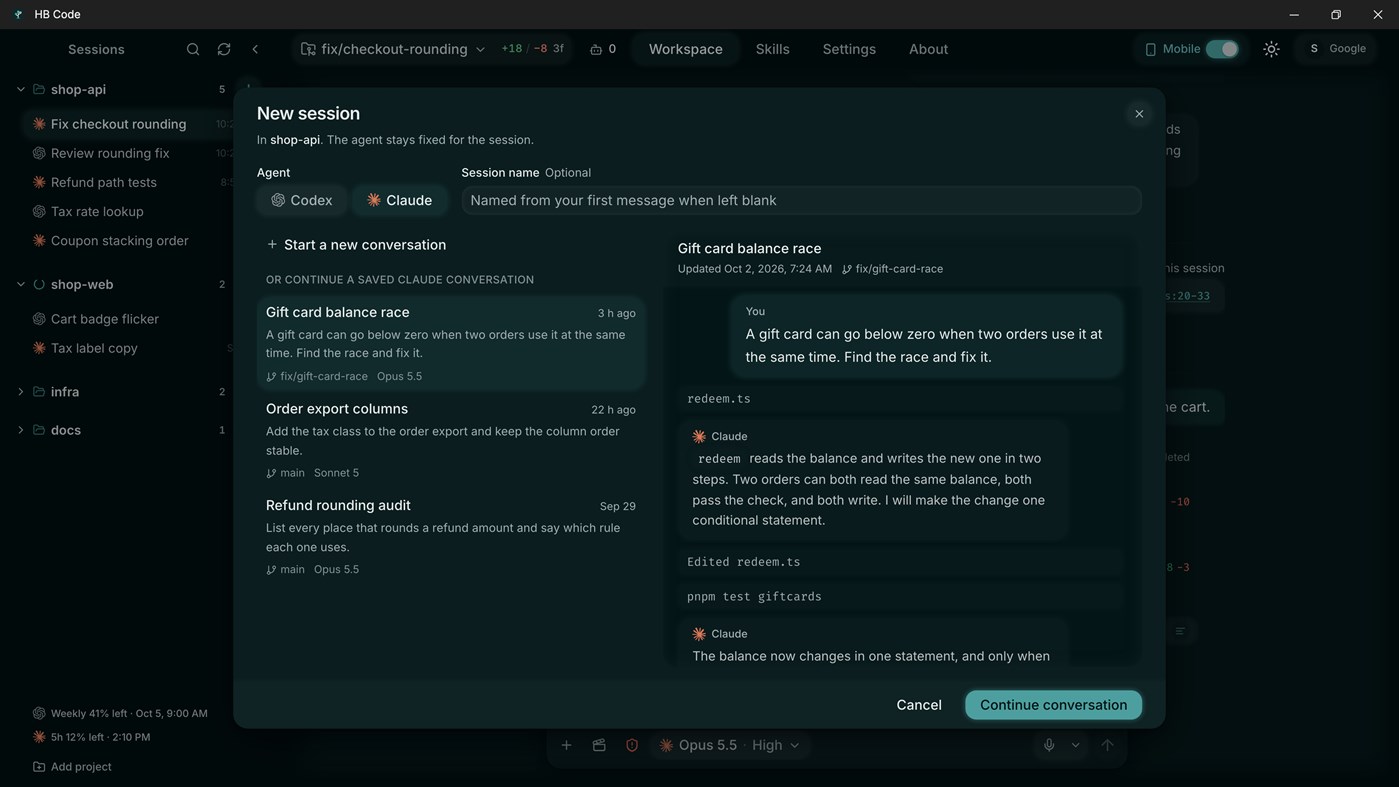Image resolution: width=1399 pixels, height=787 pixels.
Task: Open the Settings tab
Action: pyautogui.click(x=849, y=49)
